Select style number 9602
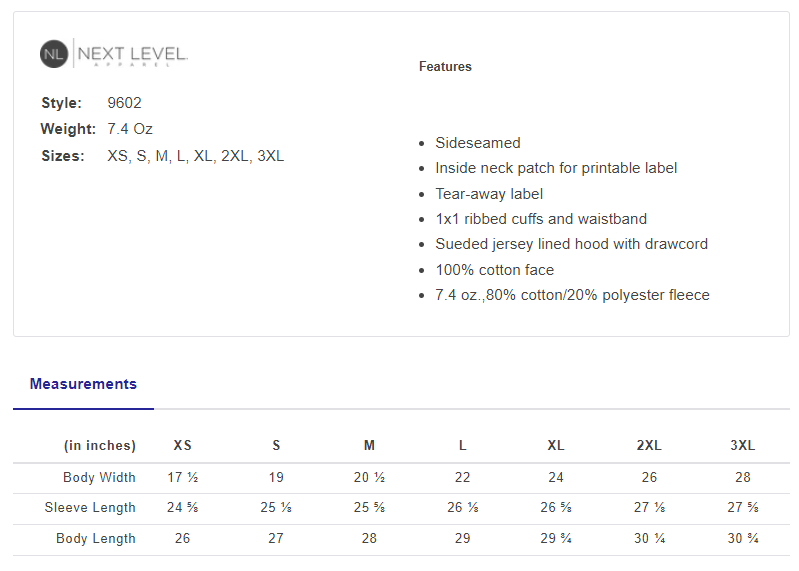The image size is (799, 571). 124,103
